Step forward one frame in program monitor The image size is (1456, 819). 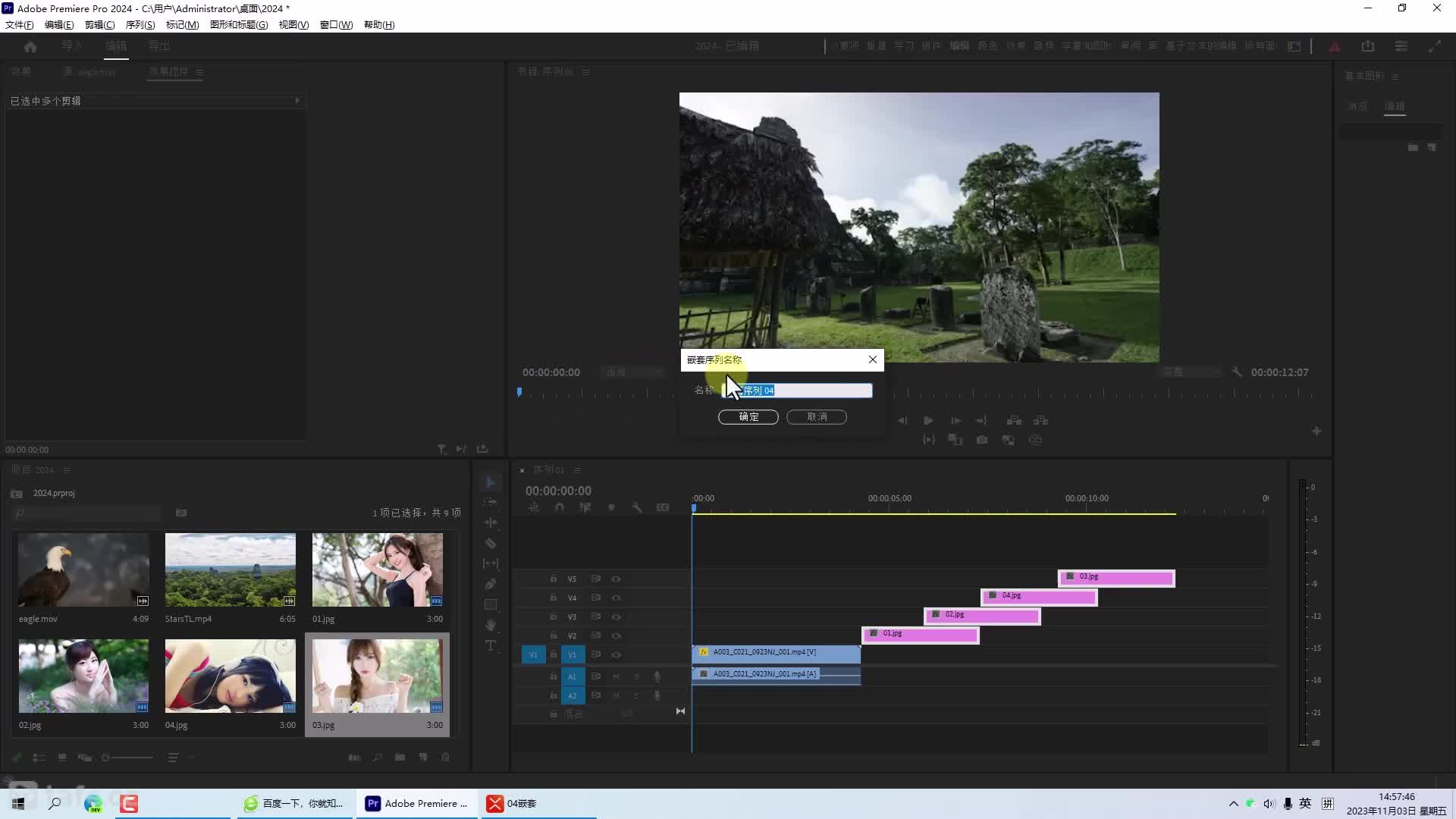click(955, 420)
